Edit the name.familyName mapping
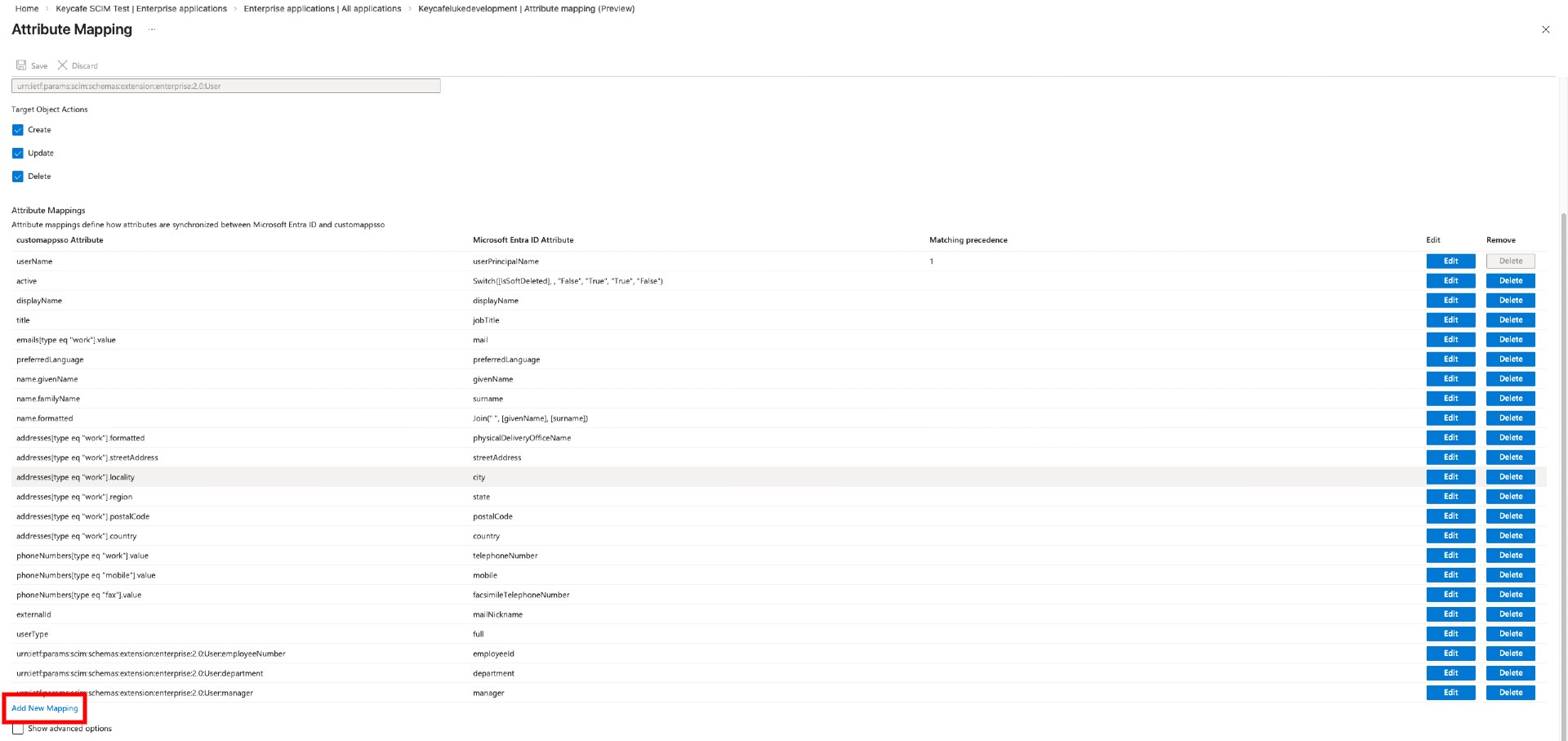1568x741 pixels. pos(1450,399)
